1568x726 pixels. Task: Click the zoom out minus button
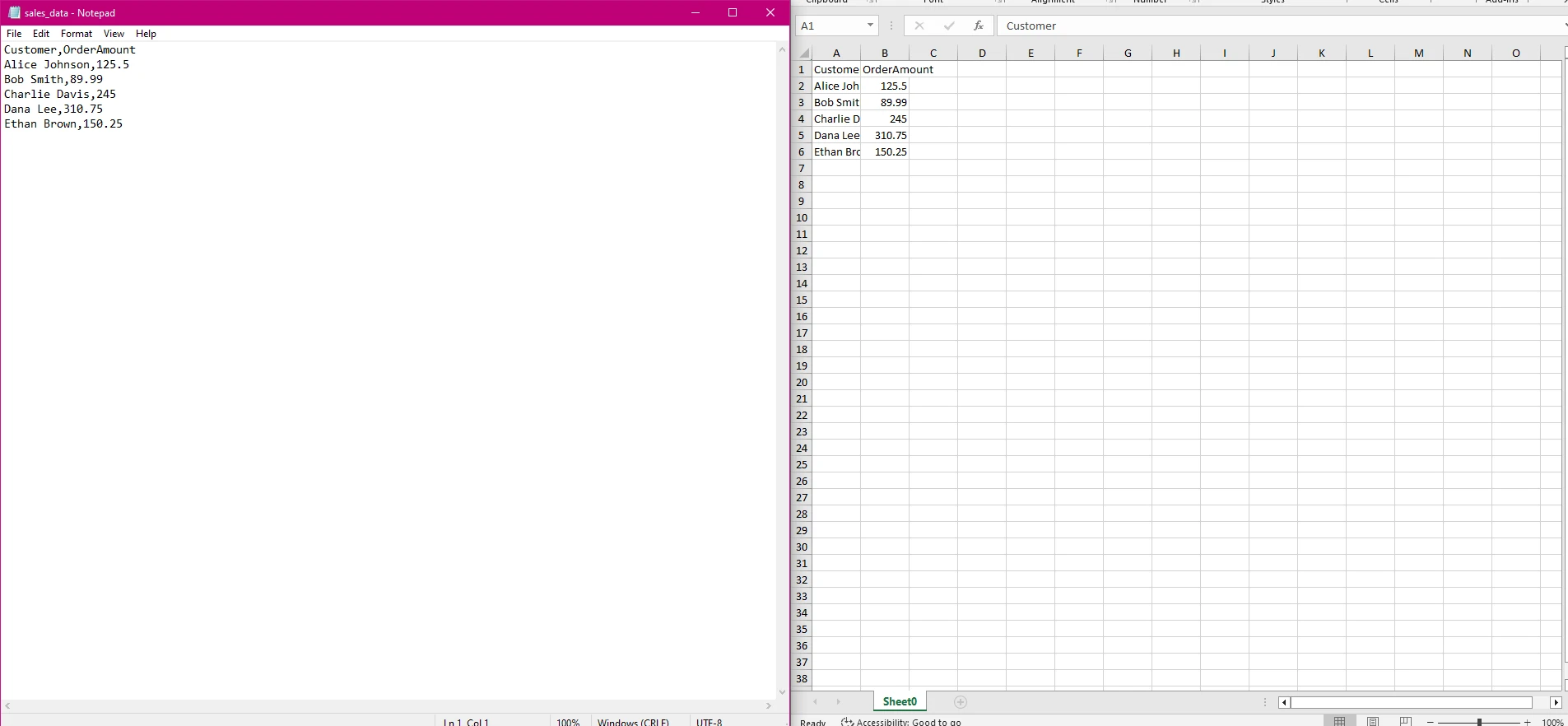coord(1431,722)
